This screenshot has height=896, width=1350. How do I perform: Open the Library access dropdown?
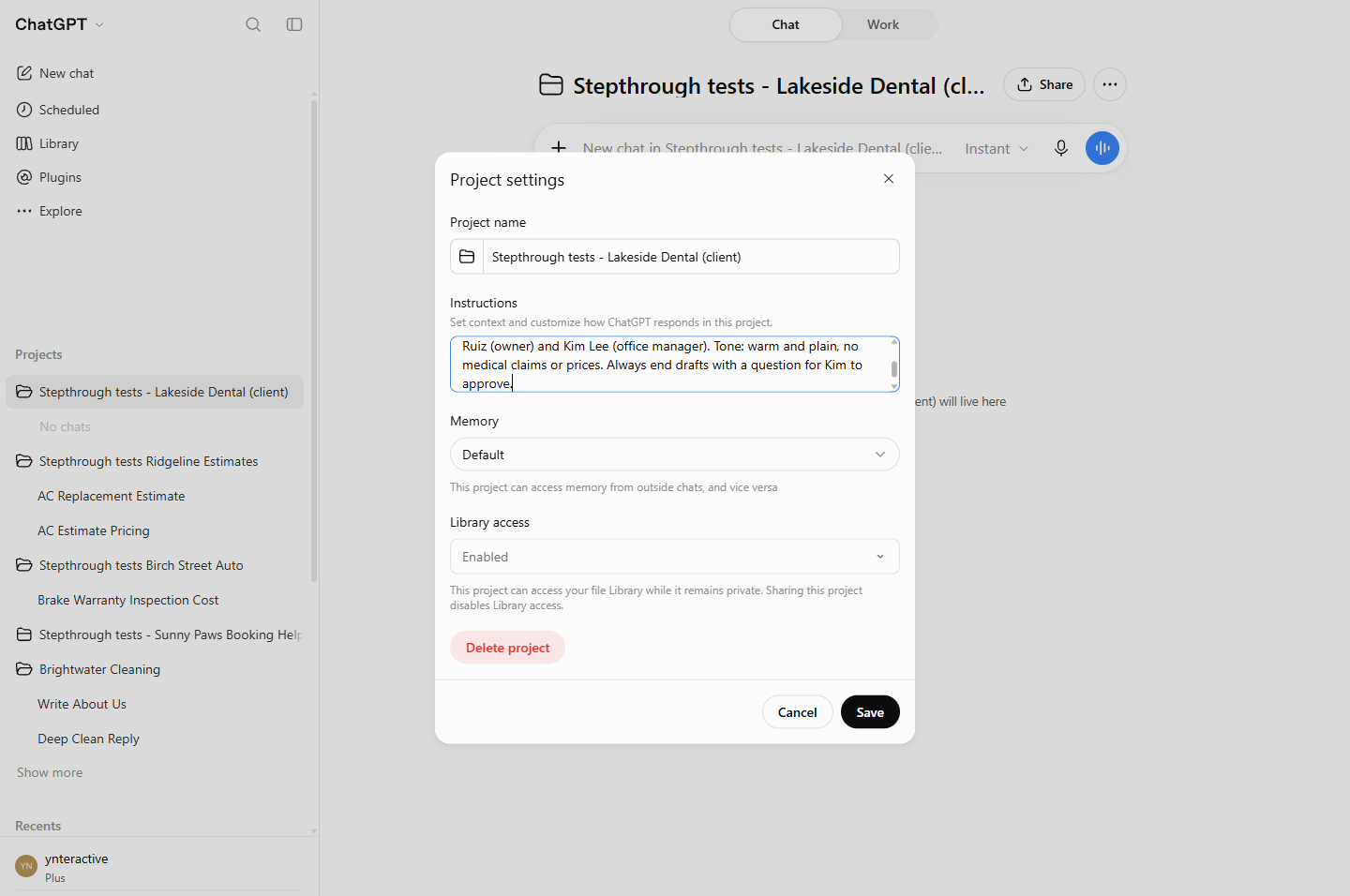(x=675, y=557)
